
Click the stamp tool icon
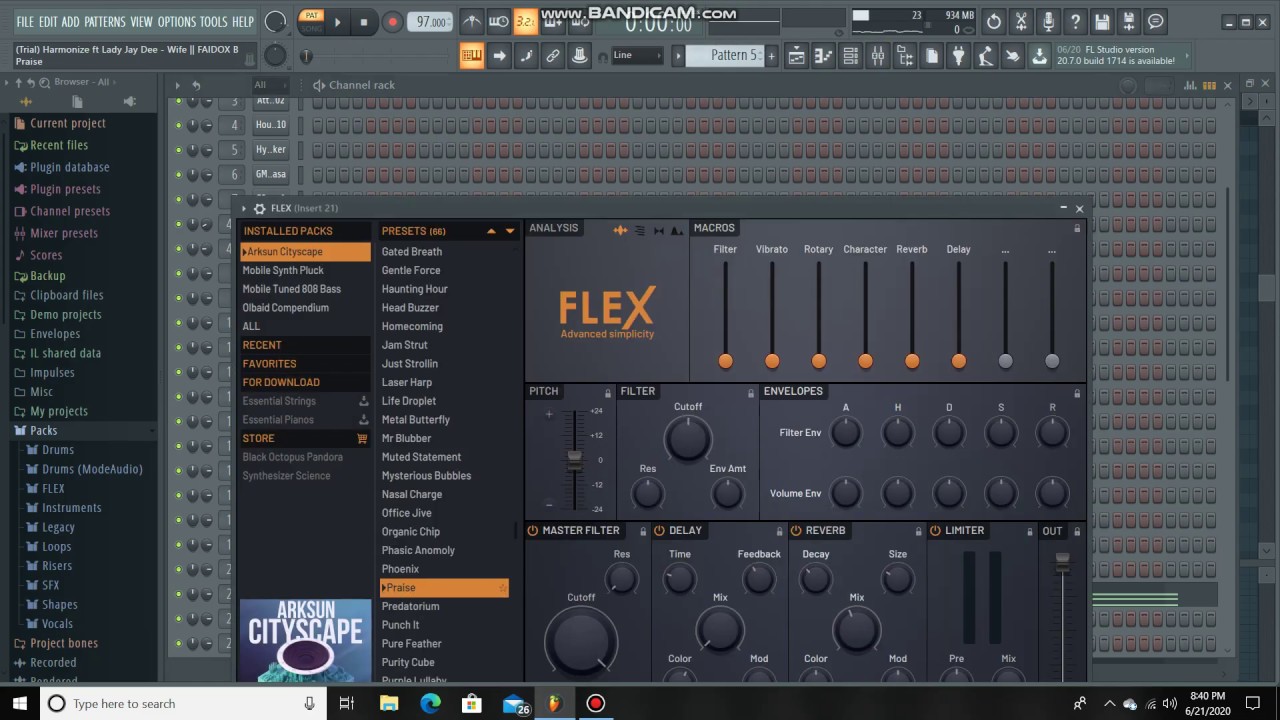579,56
